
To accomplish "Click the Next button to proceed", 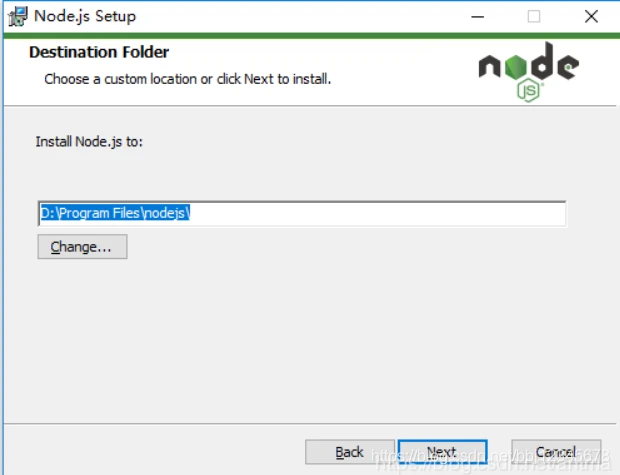I will [442, 452].
